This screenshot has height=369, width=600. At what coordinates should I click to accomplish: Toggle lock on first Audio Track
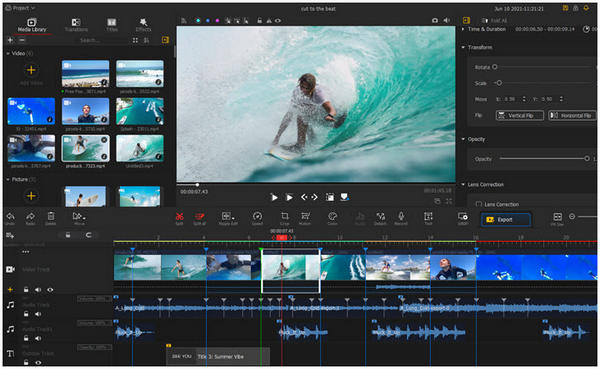point(26,314)
